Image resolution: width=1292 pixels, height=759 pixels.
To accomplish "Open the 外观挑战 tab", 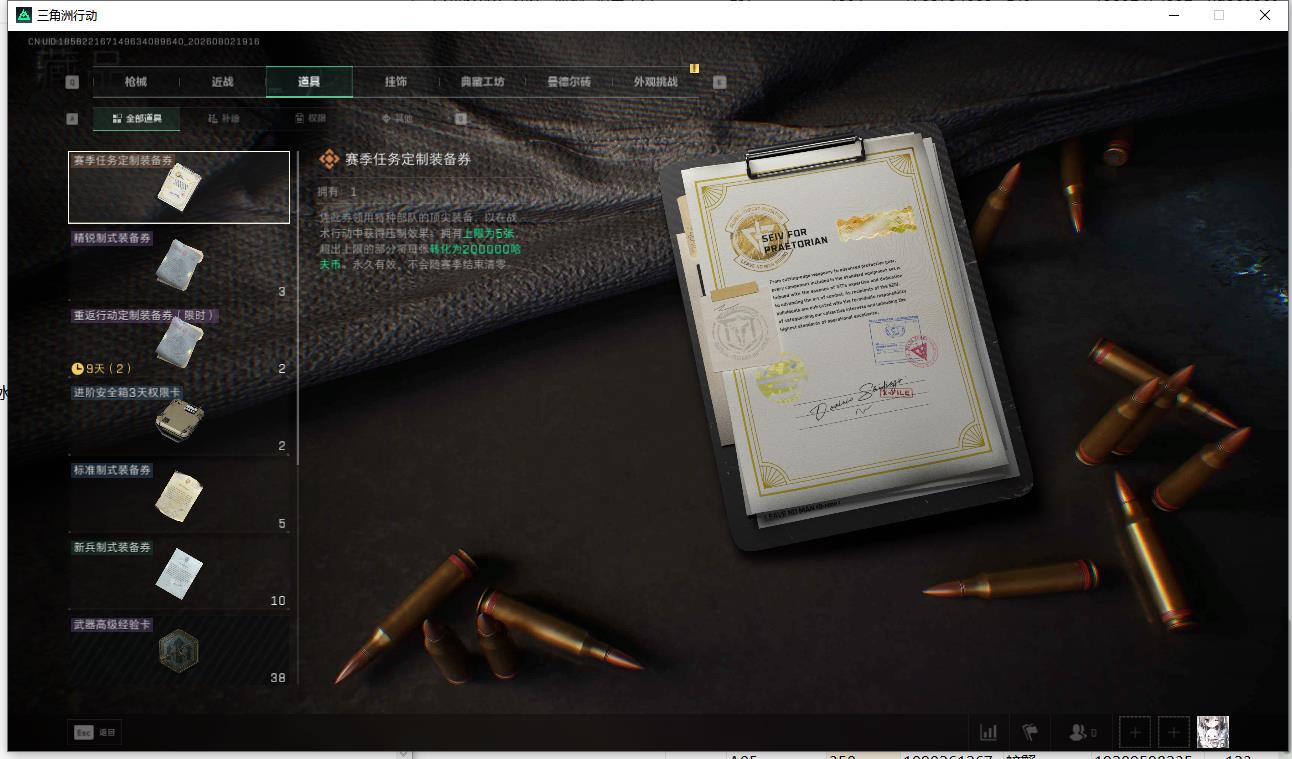I will click(x=656, y=82).
